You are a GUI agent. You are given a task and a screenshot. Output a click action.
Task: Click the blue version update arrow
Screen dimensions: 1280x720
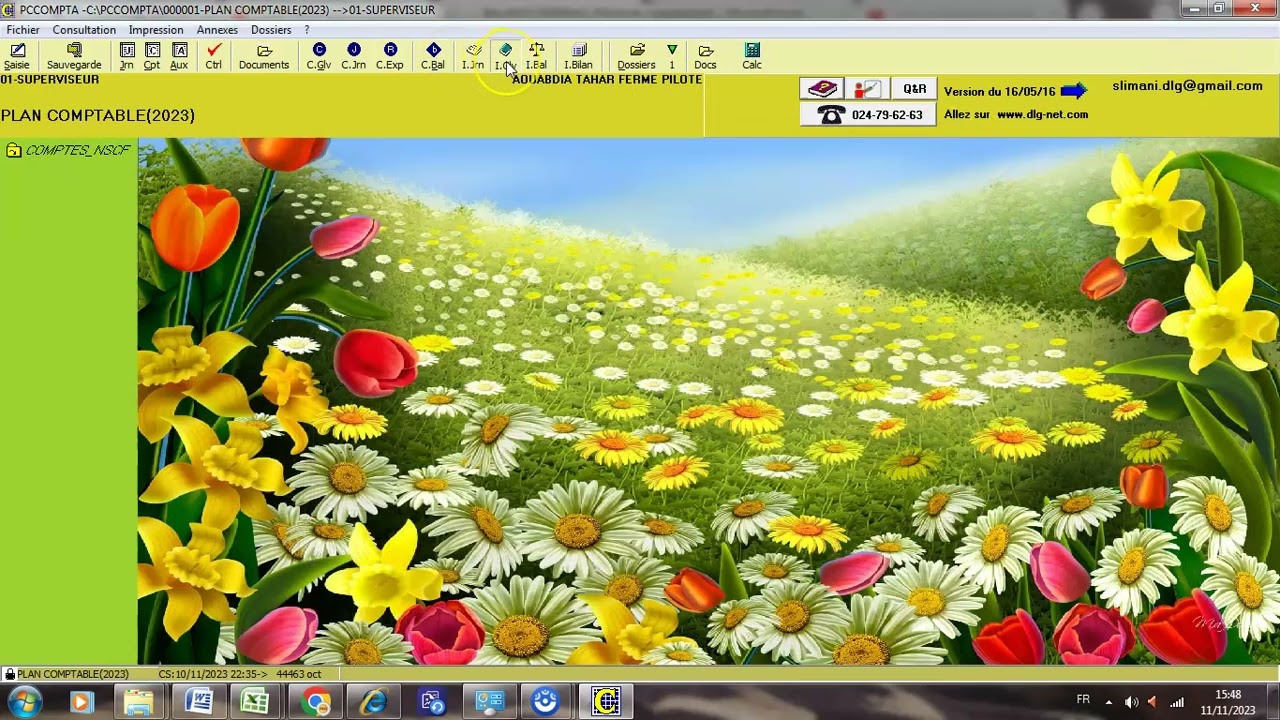[1073, 91]
